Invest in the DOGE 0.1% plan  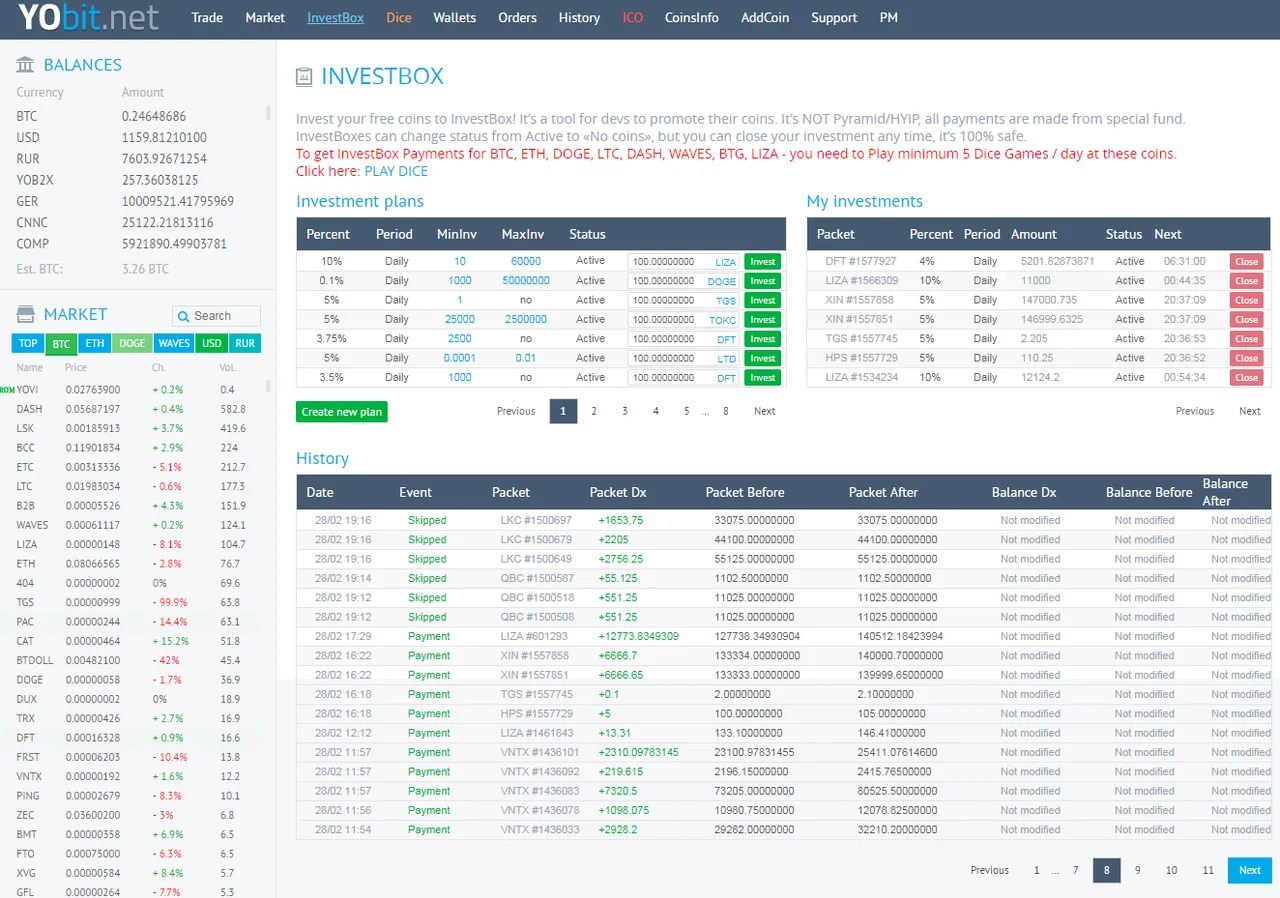pyautogui.click(x=763, y=281)
